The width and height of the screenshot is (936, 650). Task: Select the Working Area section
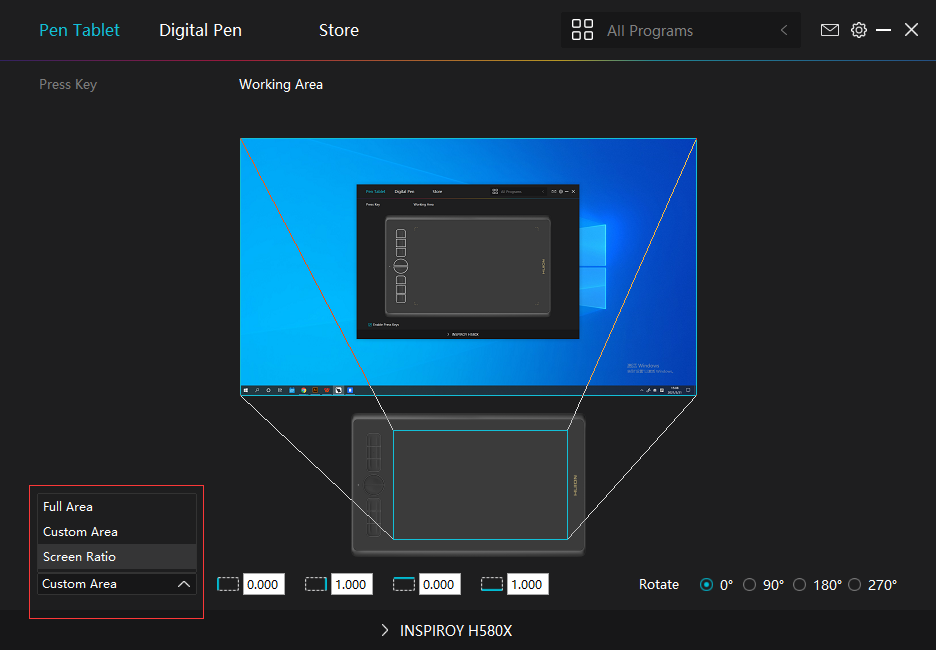(281, 84)
